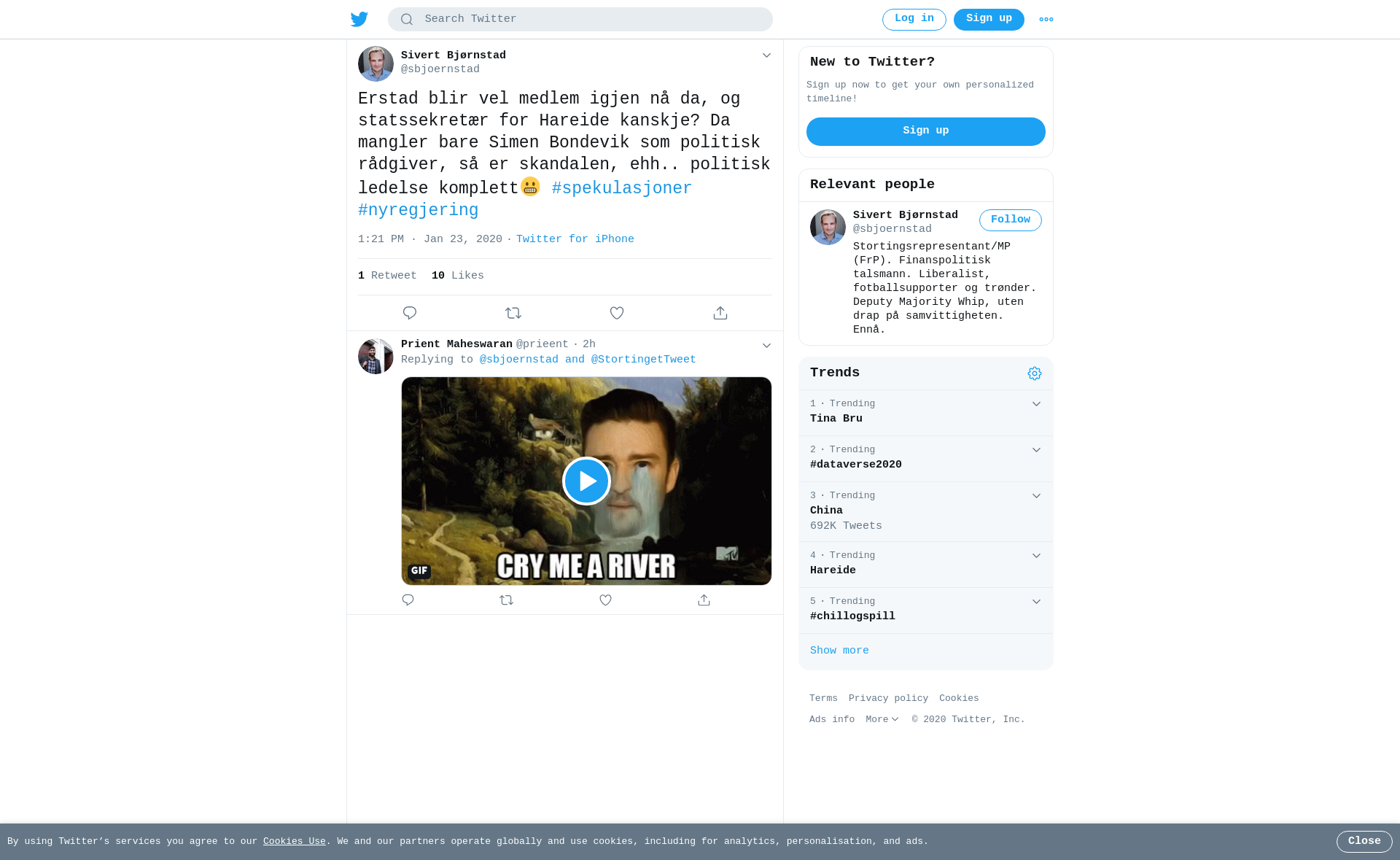The height and width of the screenshot is (860, 1400).
Task: Expand options for Tina Bru trend
Action: (1036, 404)
